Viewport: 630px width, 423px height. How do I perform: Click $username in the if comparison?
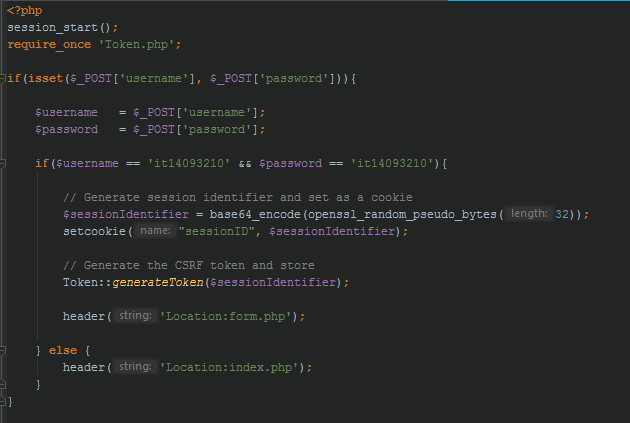[87, 163]
